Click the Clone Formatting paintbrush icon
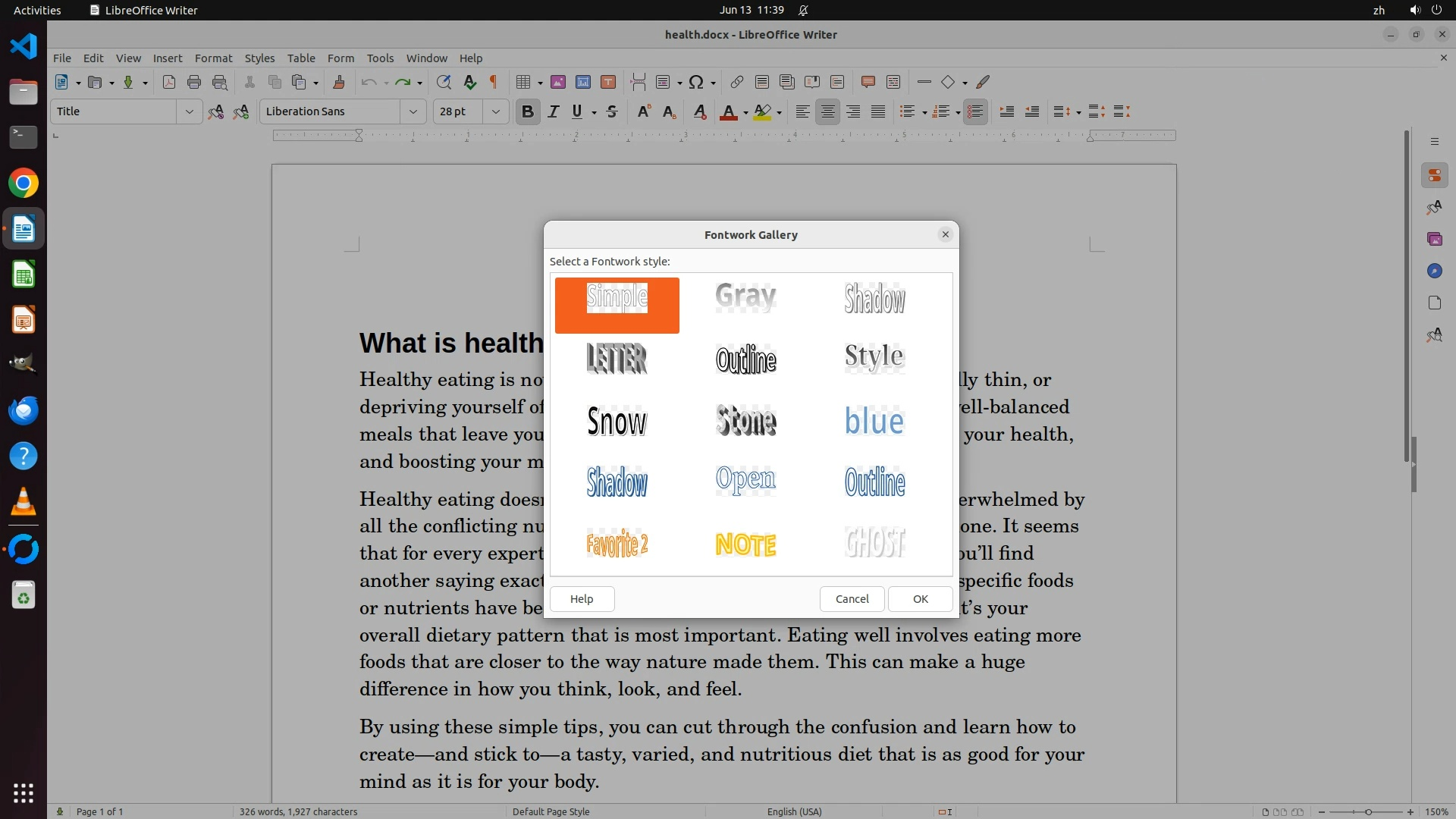Image resolution: width=1456 pixels, height=819 pixels. tap(339, 82)
